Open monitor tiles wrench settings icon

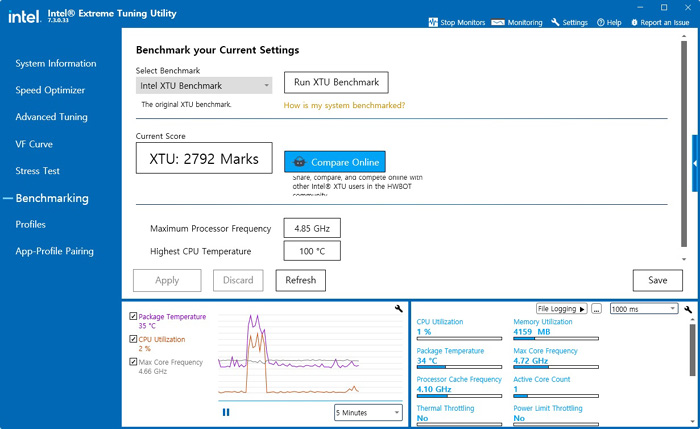click(688, 309)
